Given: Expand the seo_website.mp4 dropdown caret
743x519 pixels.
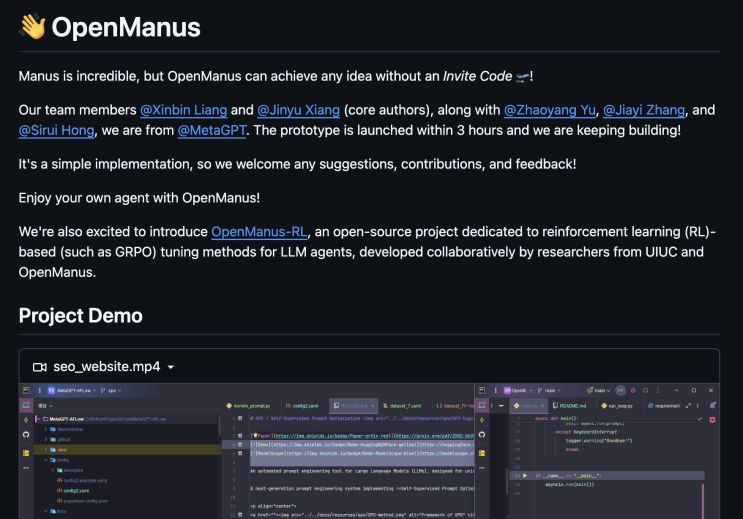Looking at the screenshot, I should pos(171,367).
